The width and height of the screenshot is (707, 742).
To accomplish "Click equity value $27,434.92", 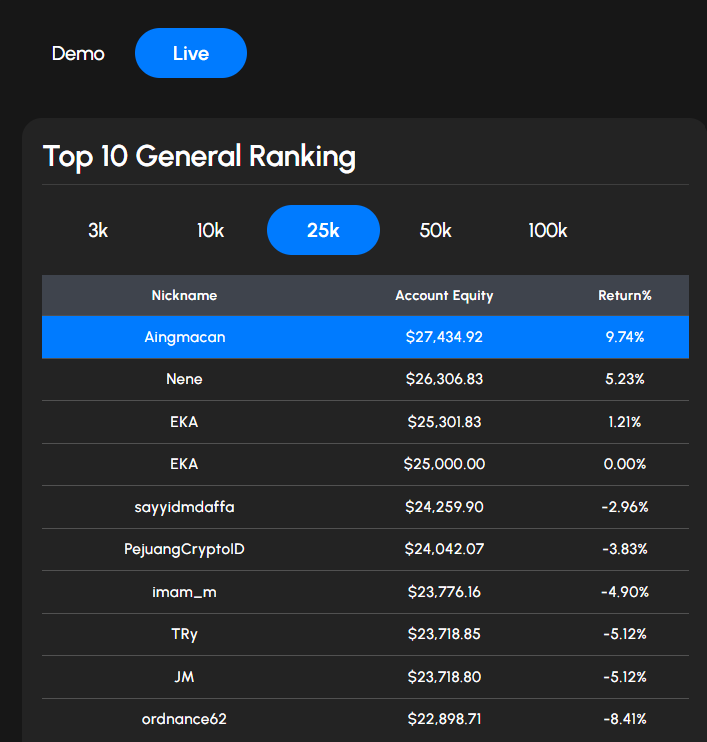I will 444,337.
